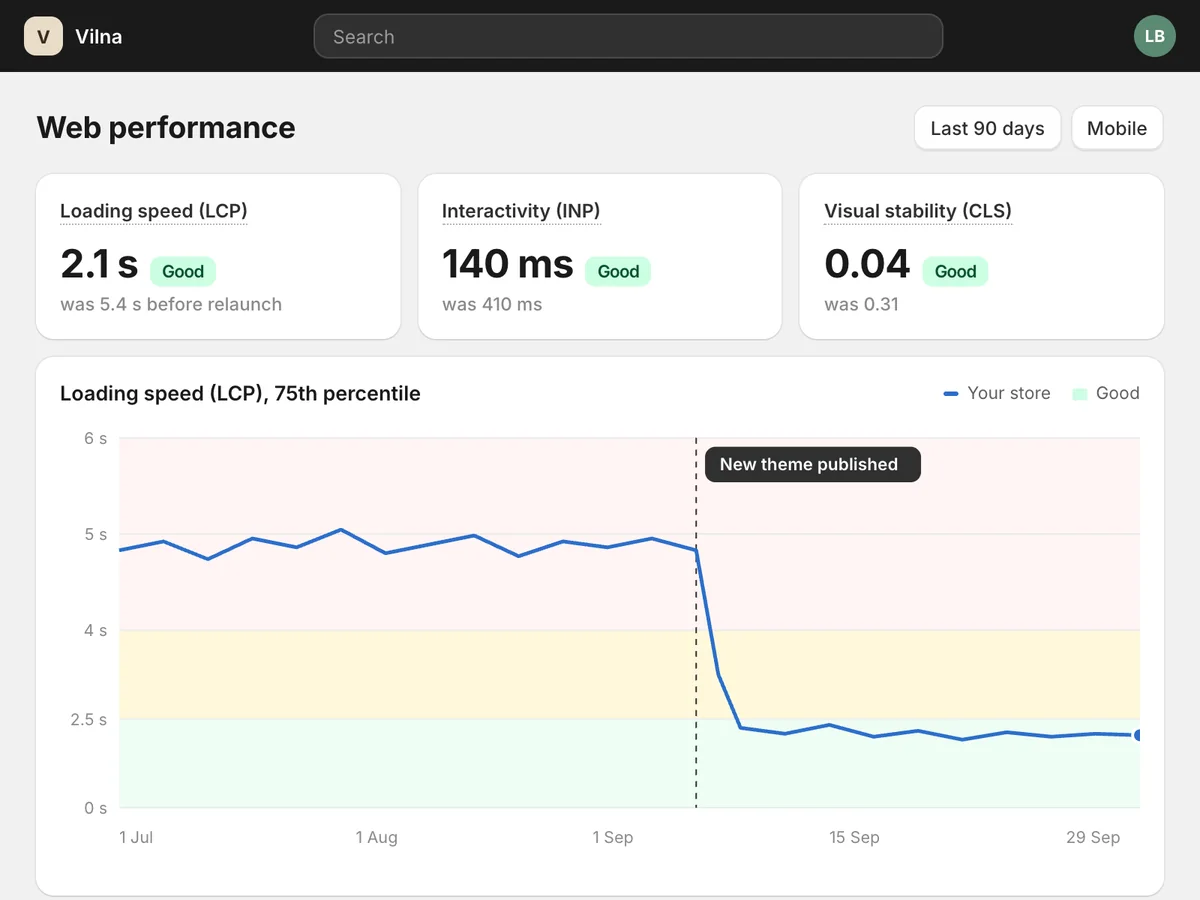Click the 4 s axis label
The width and height of the screenshot is (1200, 900).
95,630
